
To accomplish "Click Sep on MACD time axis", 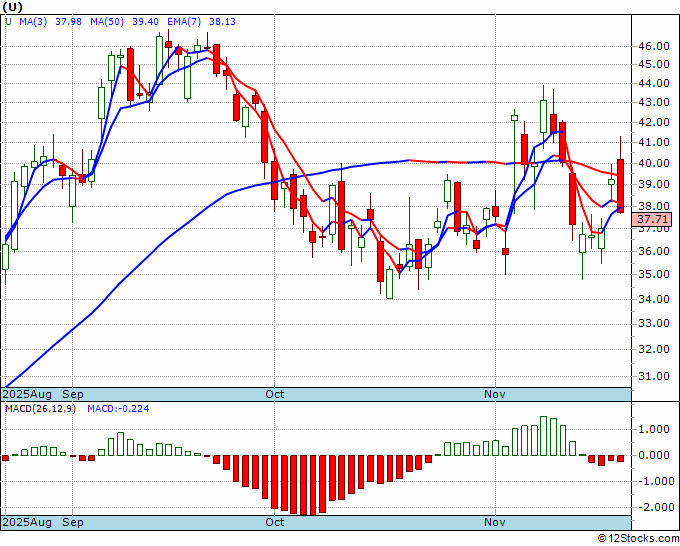I will pos(72,522).
